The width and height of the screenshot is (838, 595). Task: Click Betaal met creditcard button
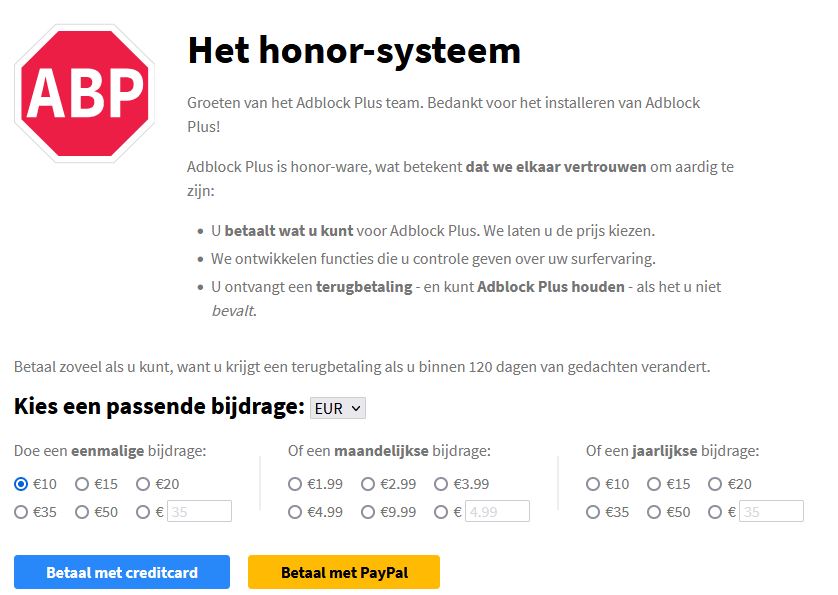point(122,573)
